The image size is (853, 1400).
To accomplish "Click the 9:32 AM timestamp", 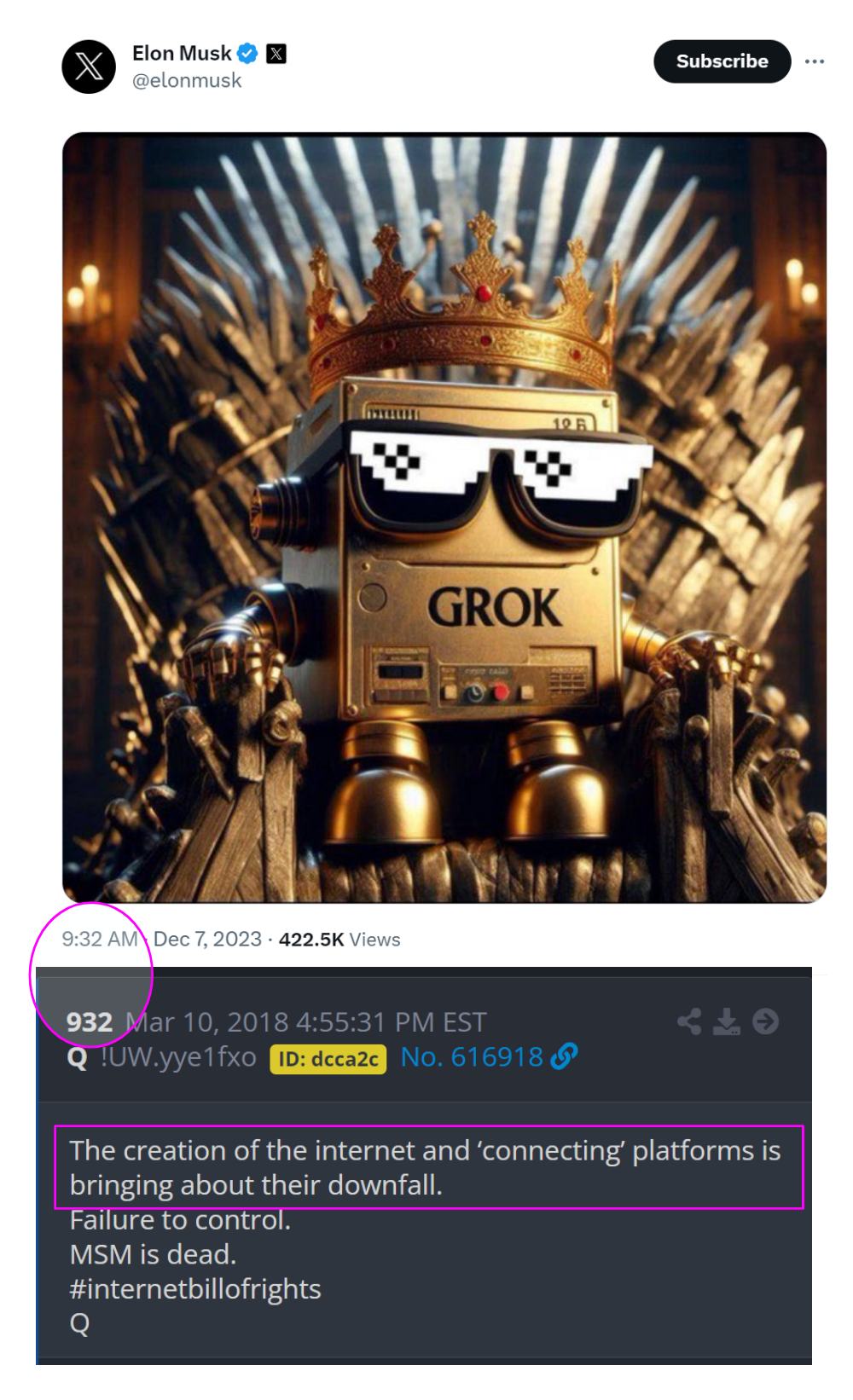I will (100, 939).
